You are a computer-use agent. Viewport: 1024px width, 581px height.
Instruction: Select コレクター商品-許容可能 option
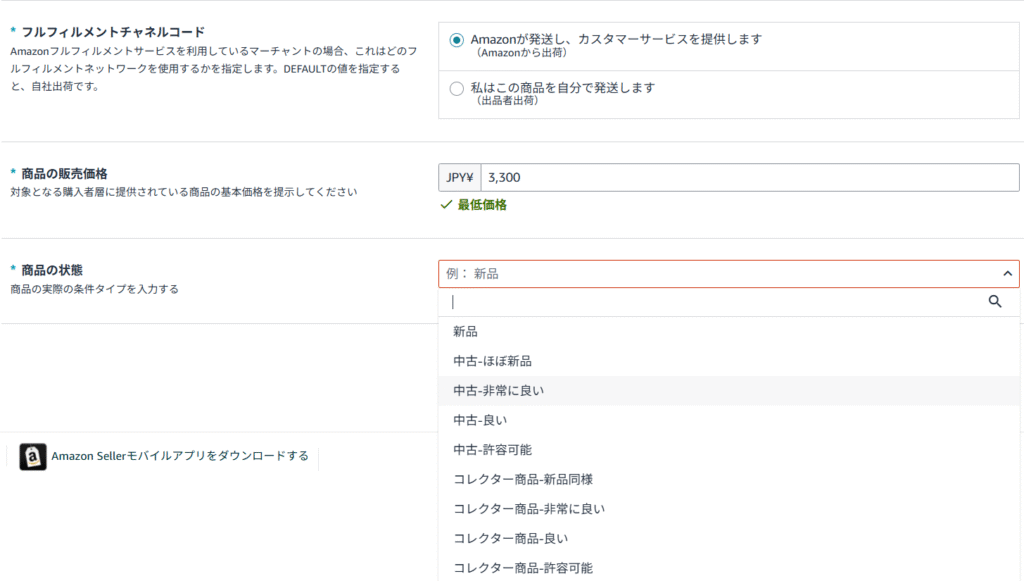pos(522,568)
